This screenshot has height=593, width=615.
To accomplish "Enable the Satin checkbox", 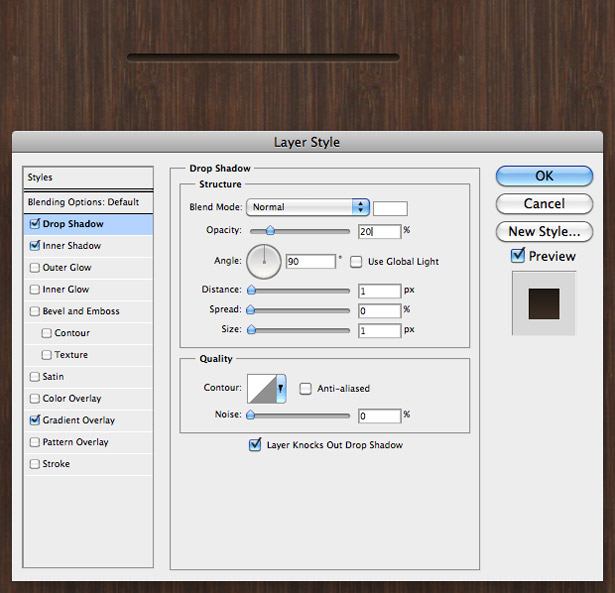I will 35,377.
